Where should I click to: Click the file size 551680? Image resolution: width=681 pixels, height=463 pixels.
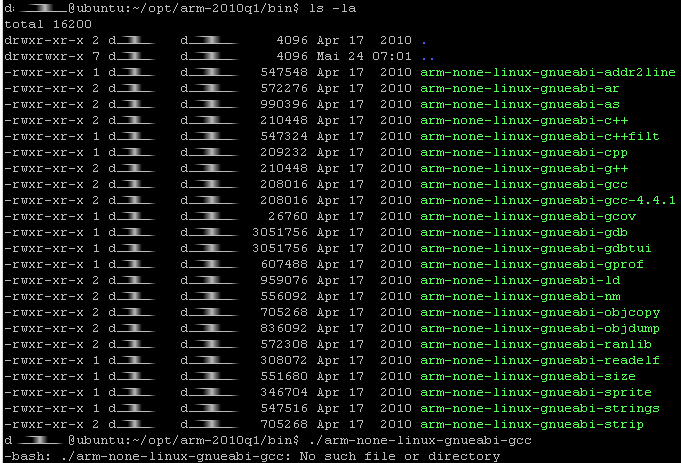pyautogui.click(x=284, y=376)
